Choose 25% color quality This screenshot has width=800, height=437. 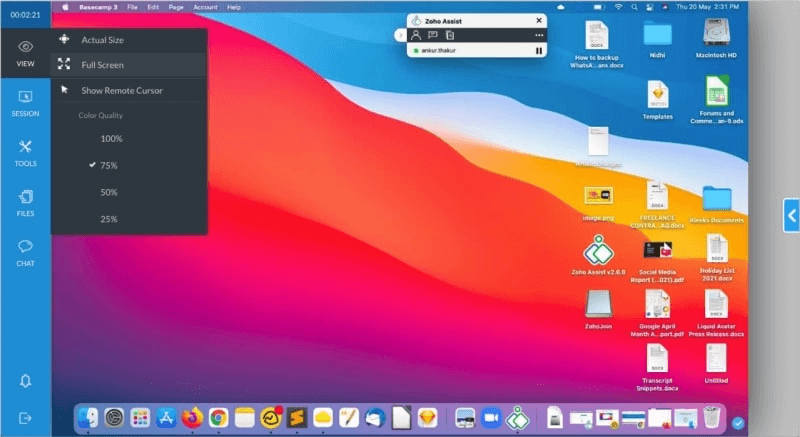[109, 219]
